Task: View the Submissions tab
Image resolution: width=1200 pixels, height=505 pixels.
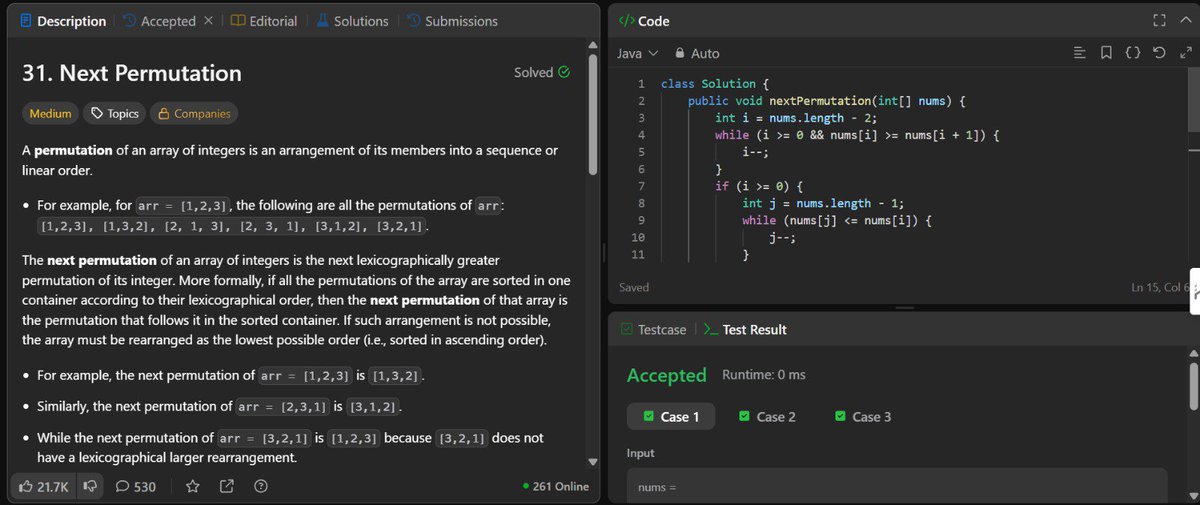Action: [x=452, y=21]
